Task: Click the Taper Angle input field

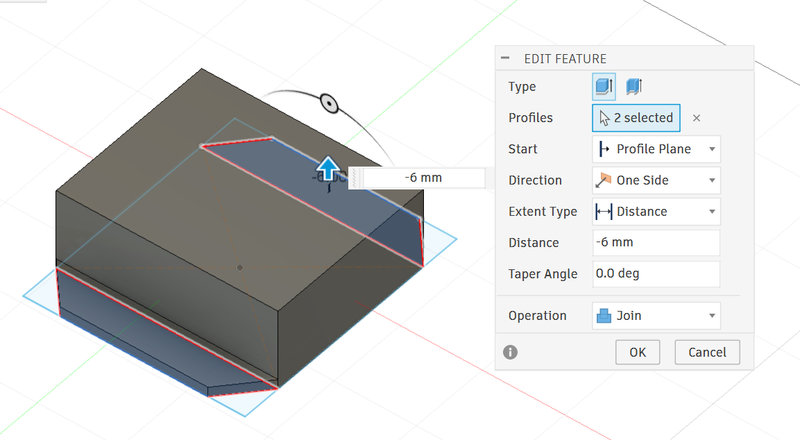Action: (x=656, y=274)
